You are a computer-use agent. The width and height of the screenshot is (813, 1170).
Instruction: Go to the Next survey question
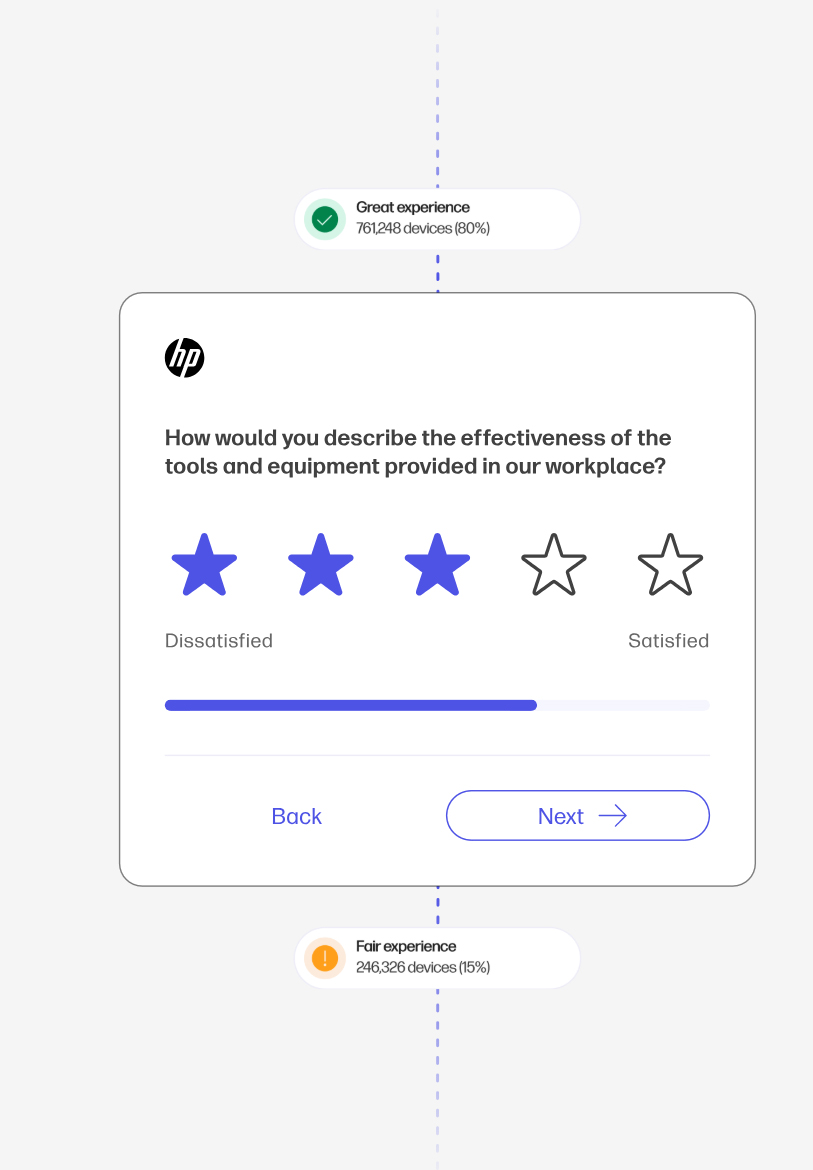(578, 816)
